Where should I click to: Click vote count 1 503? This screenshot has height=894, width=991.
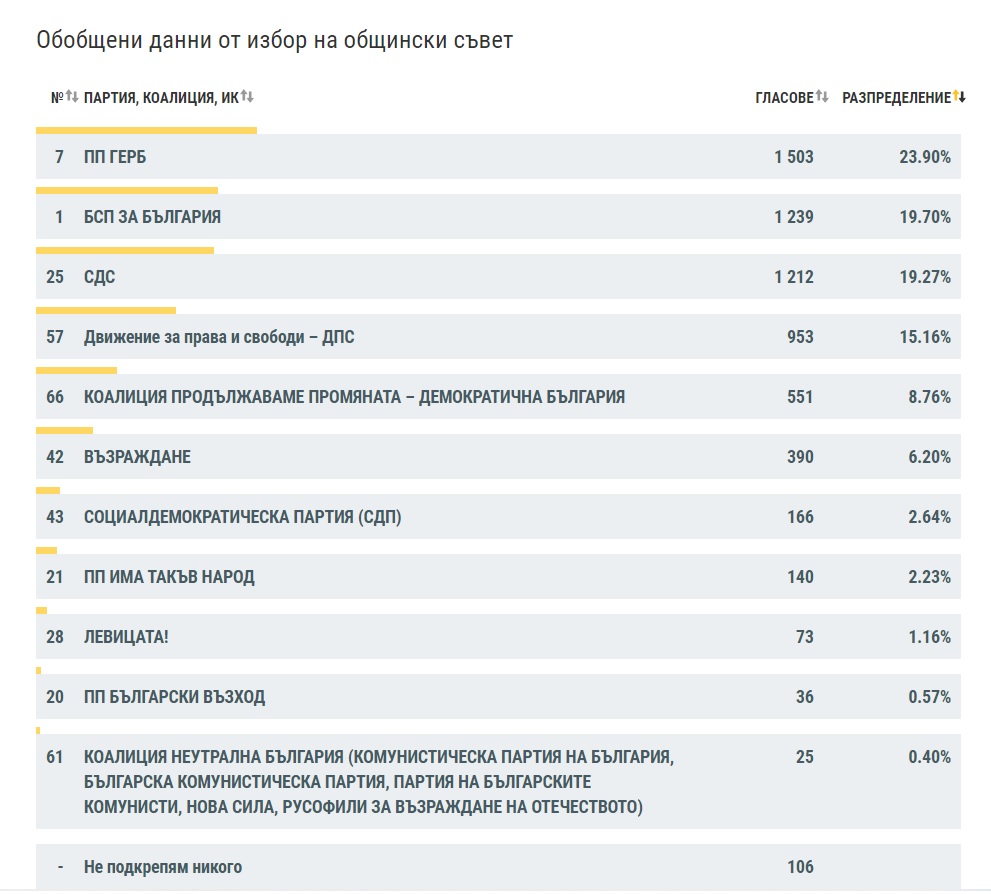click(x=794, y=157)
